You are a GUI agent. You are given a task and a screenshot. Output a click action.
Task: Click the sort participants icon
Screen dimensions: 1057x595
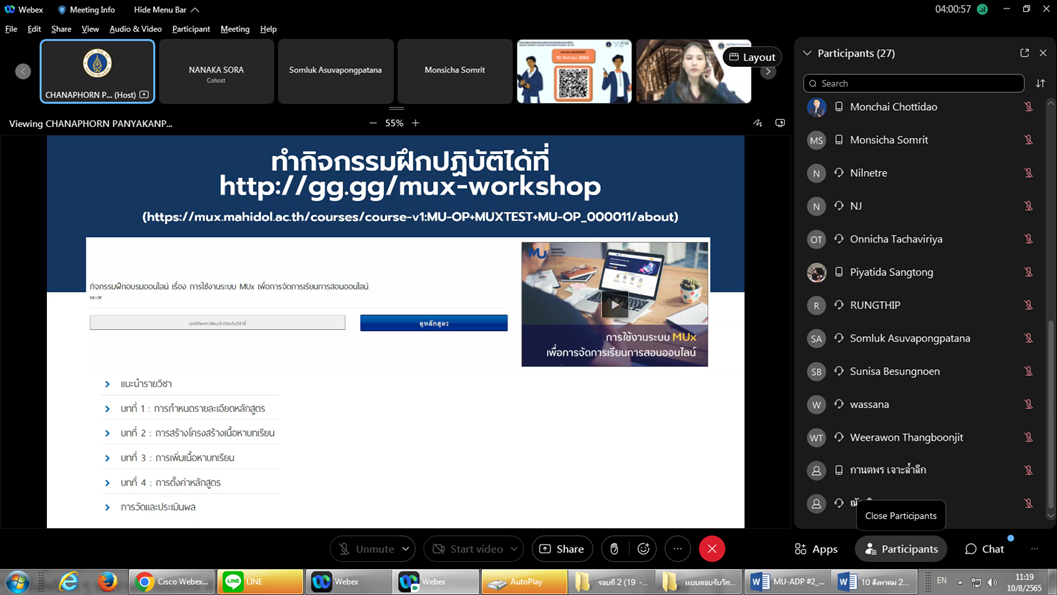pos(1040,84)
